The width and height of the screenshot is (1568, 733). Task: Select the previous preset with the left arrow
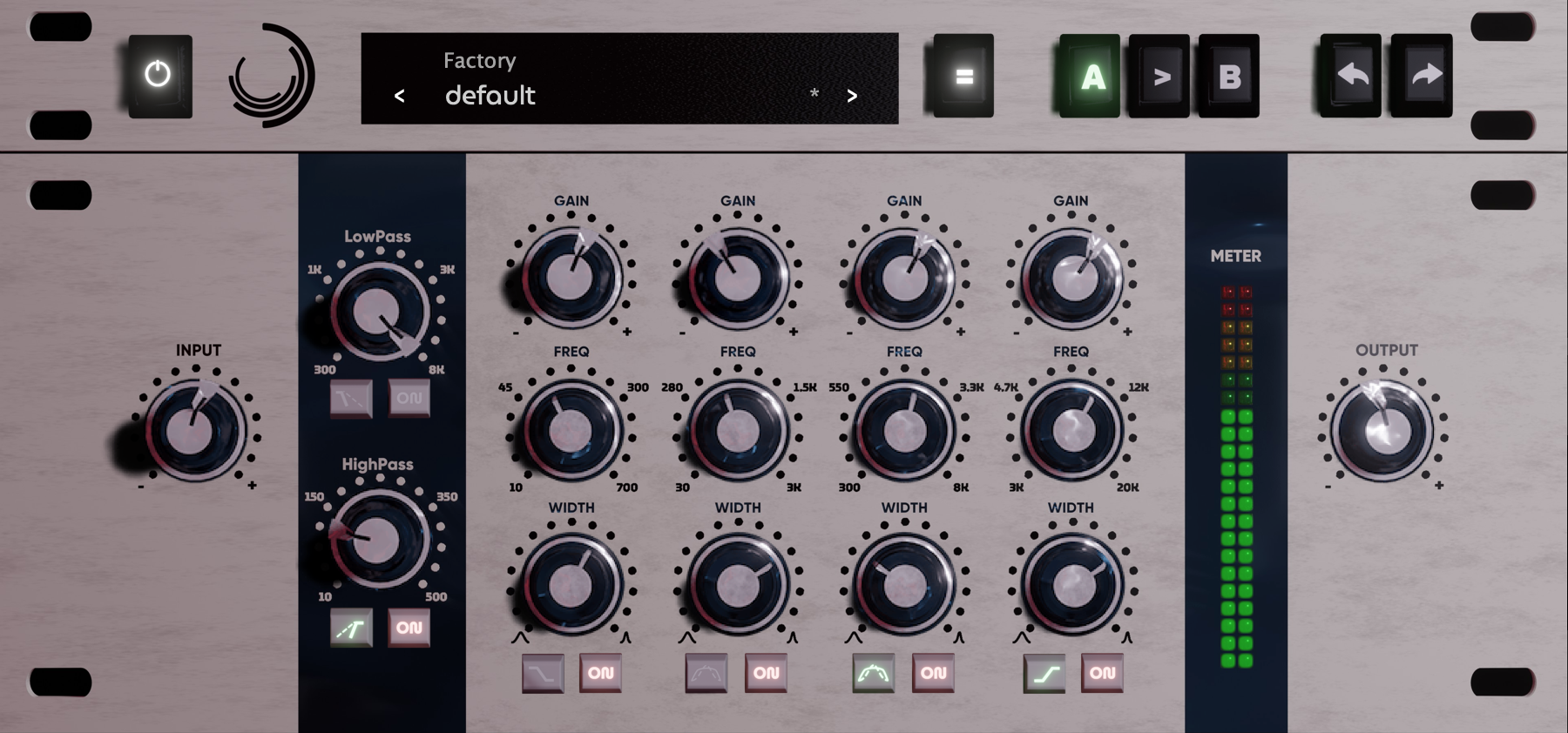pos(400,97)
